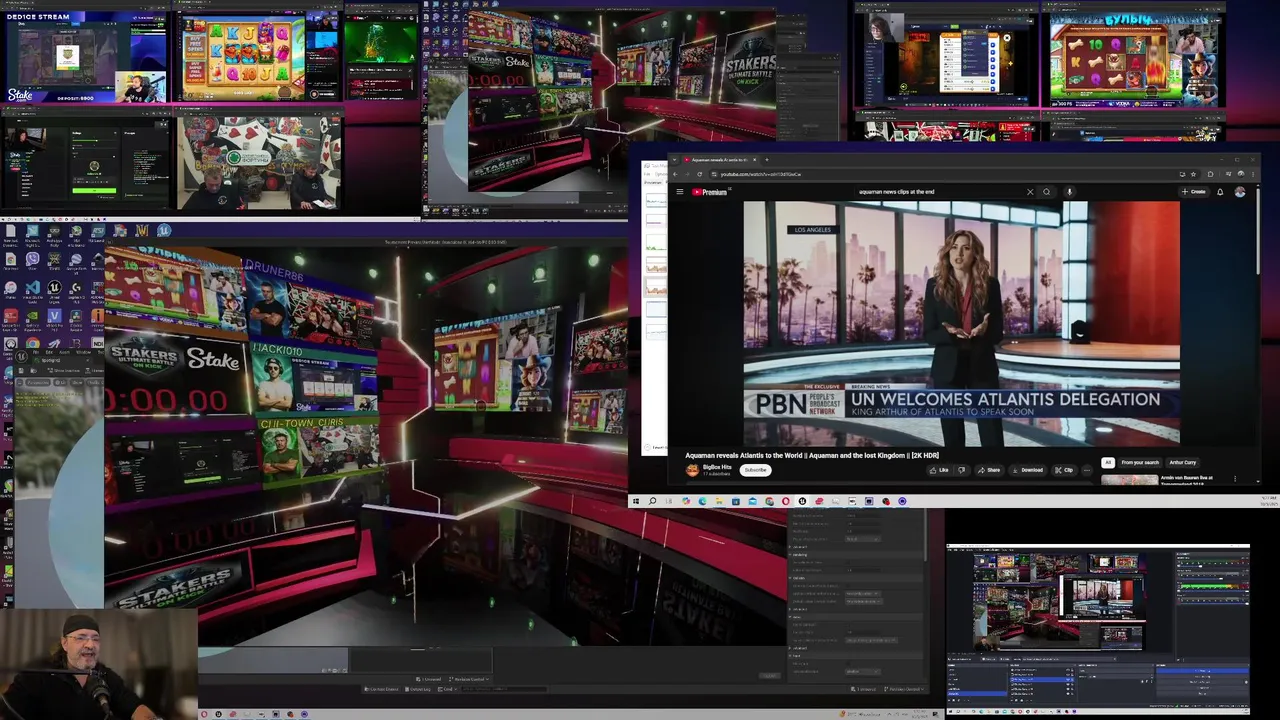Screen dimensions: 1280x720
Task: Open the Window menu in Unreal
Action: (83, 352)
